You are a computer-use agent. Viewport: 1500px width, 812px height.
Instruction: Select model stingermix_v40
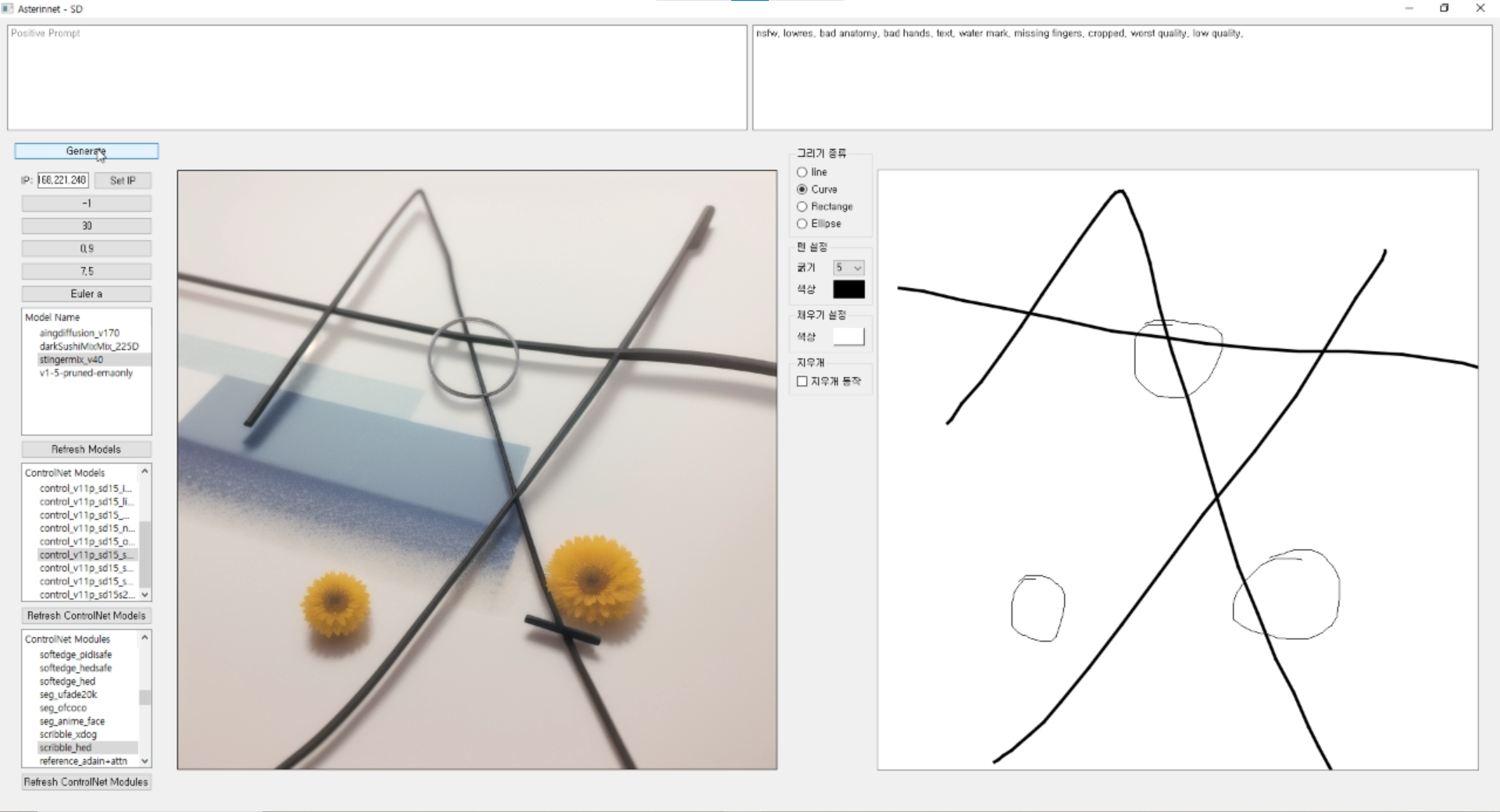coord(71,359)
